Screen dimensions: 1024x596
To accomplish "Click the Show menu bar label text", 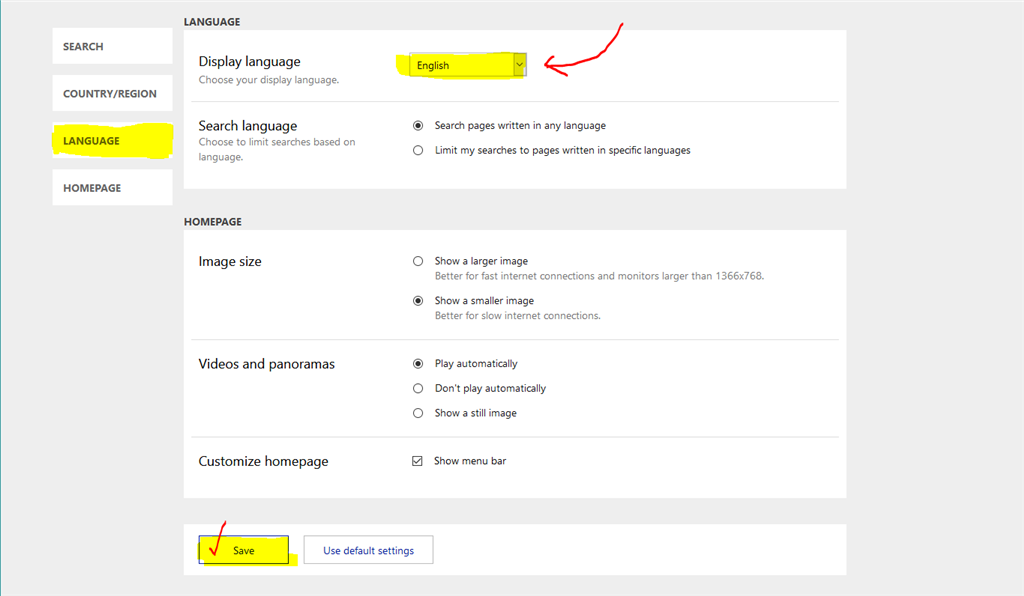I will point(470,461).
